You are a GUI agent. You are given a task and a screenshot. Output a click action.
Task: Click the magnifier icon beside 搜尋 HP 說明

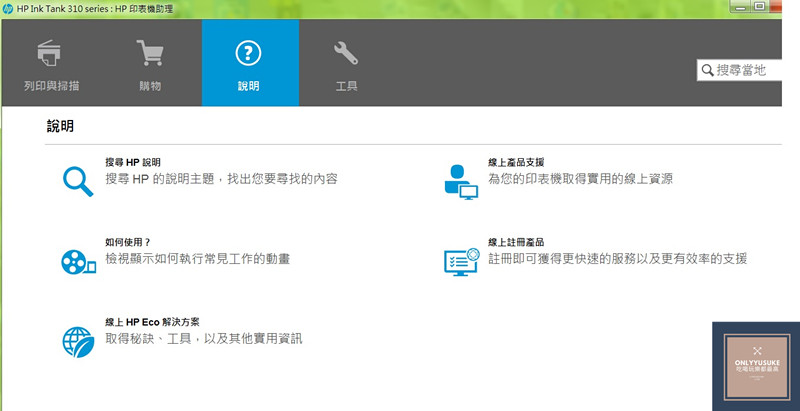(78, 182)
